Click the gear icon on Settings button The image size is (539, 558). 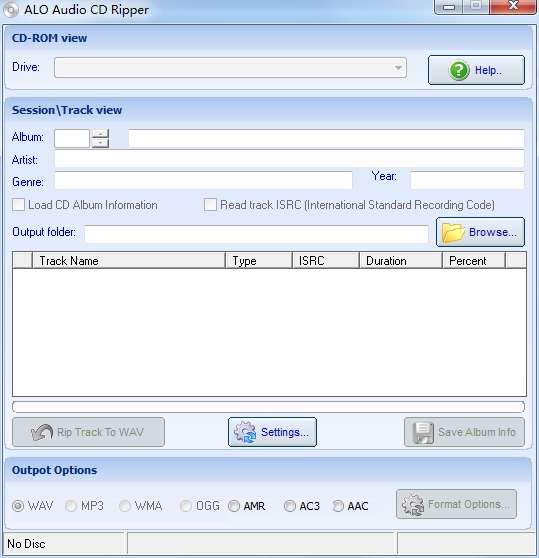click(x=245, y=432)
